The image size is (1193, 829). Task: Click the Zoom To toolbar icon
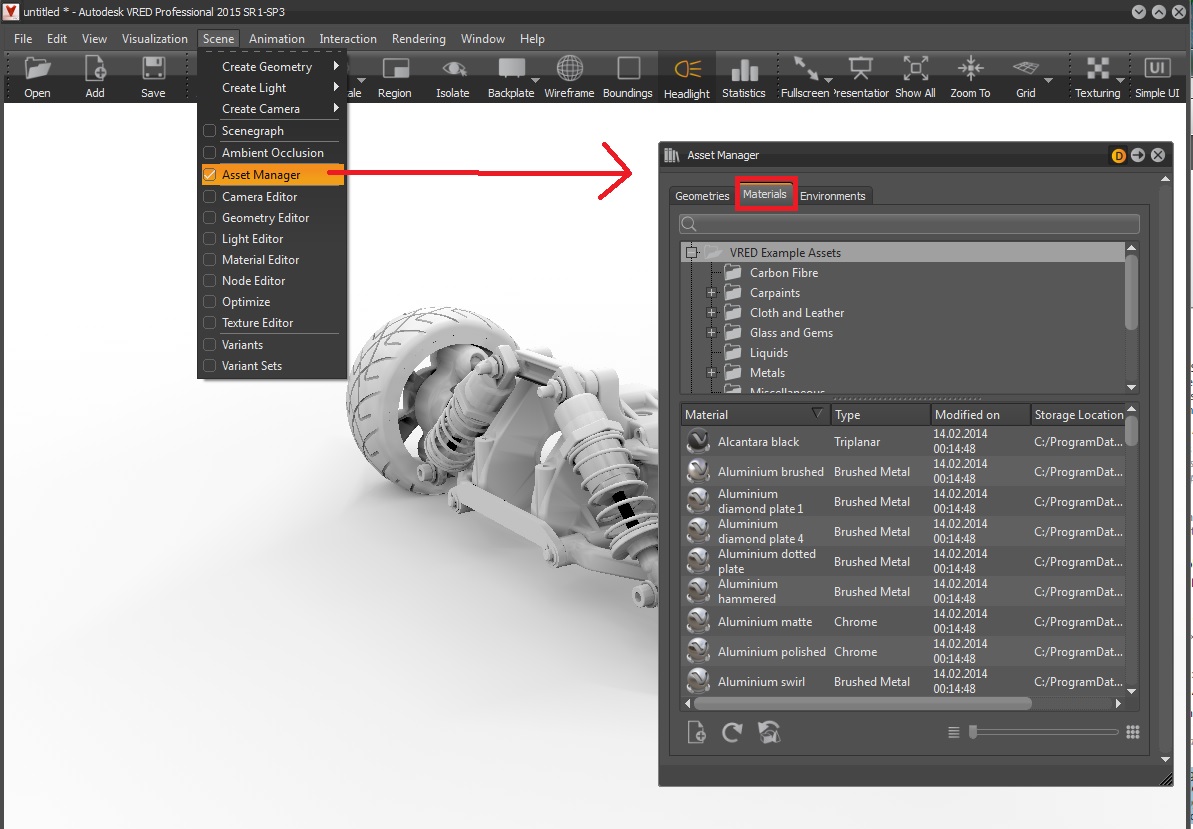click(x=970, y=76)
